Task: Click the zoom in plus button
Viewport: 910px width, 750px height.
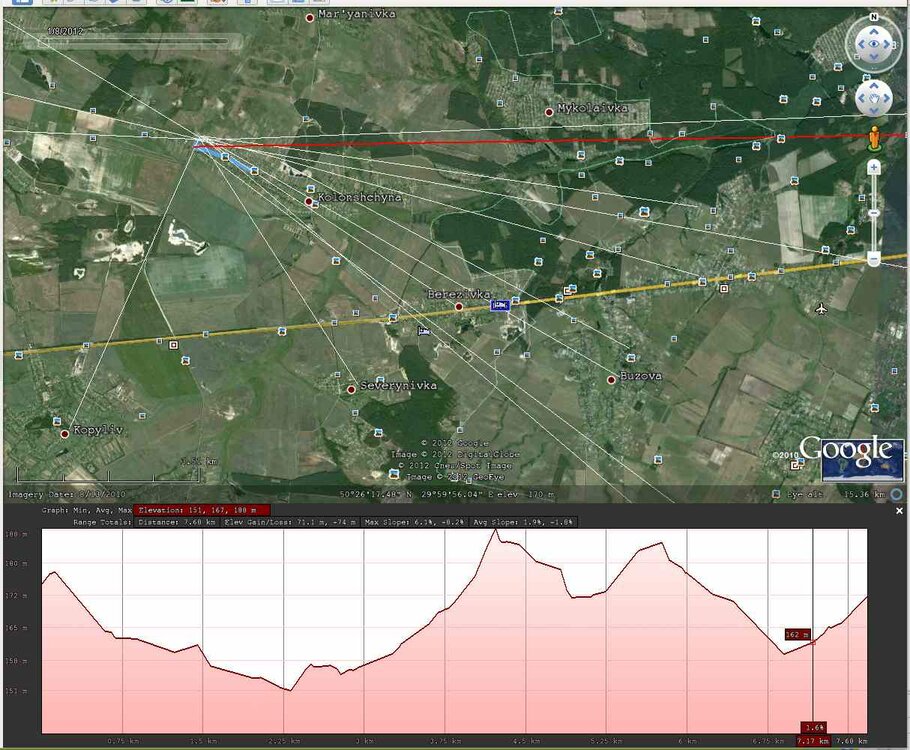Action: 874,168
